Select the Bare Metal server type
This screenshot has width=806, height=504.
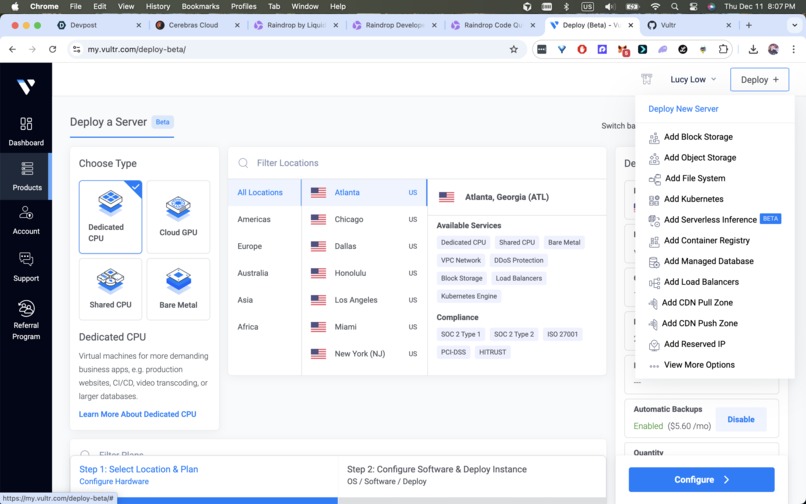coord(178,289)
